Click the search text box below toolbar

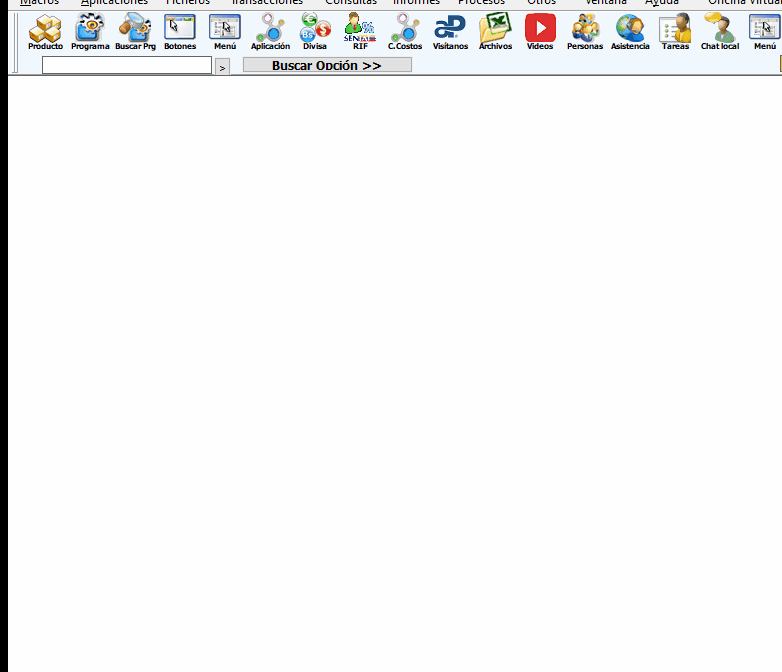[127, 65]
